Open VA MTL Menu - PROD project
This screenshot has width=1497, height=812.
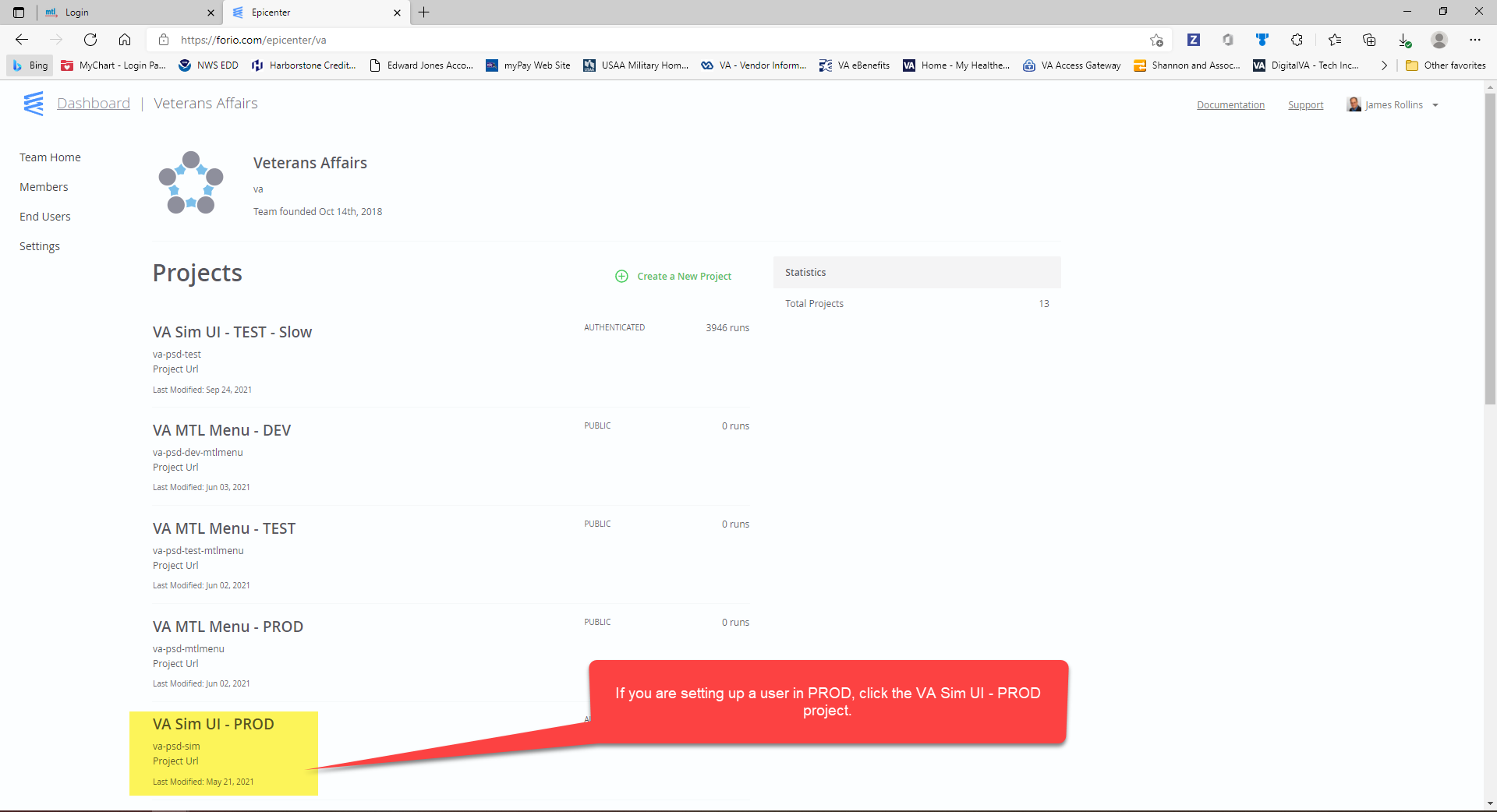228,627
